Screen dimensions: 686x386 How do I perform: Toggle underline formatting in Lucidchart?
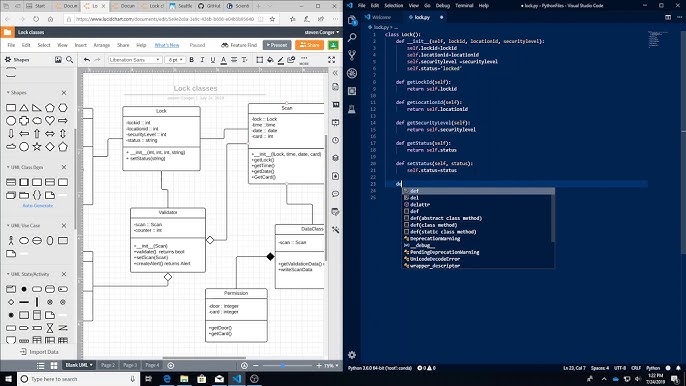pyautogui.click(x=213, y=60)
